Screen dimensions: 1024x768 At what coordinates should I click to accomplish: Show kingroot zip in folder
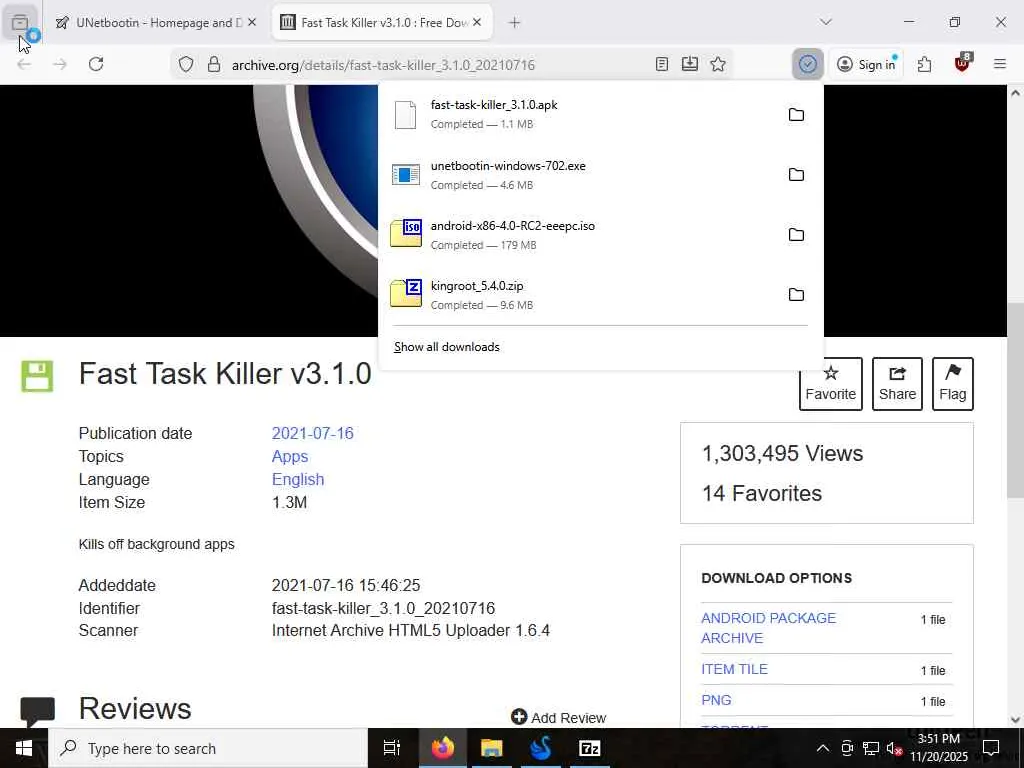(x=796, y=295)
